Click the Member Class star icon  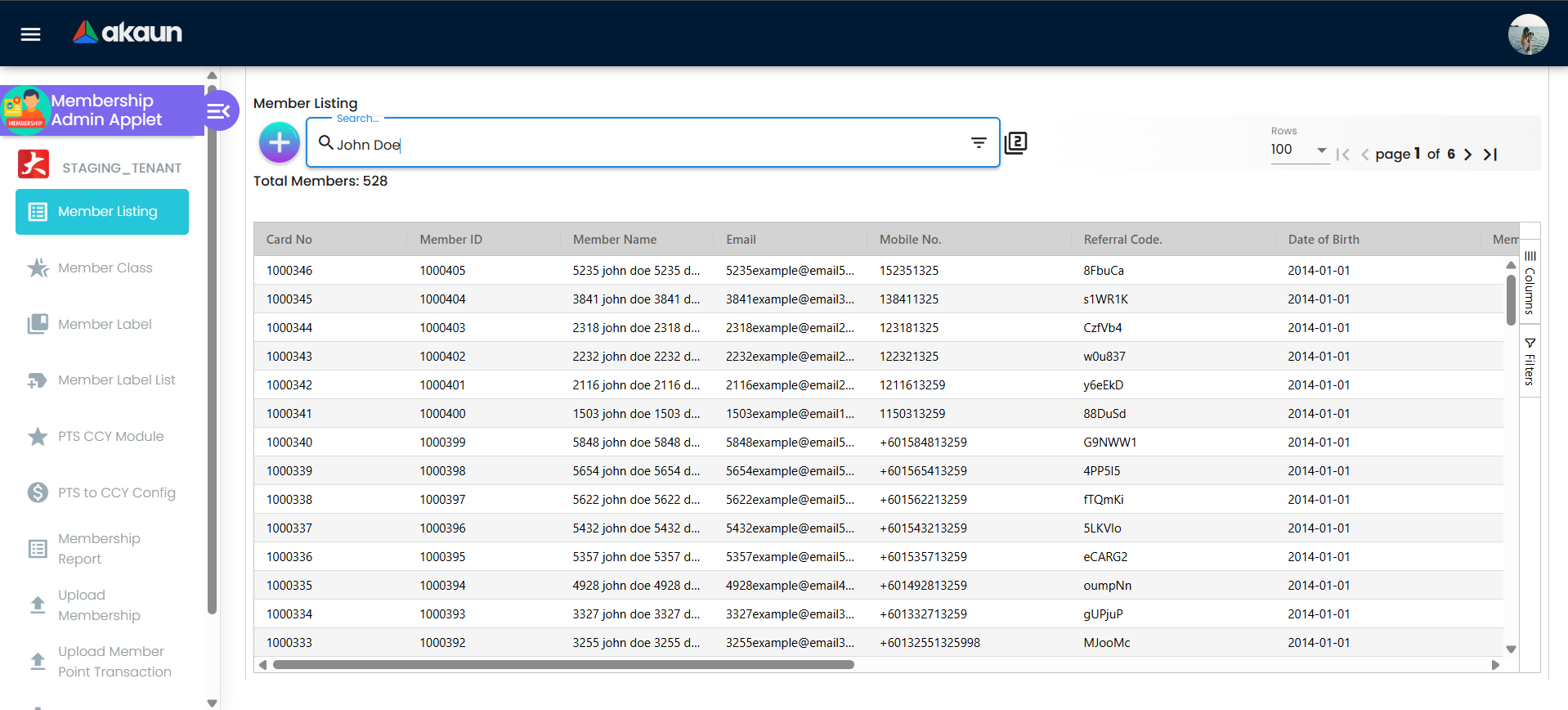38,267
